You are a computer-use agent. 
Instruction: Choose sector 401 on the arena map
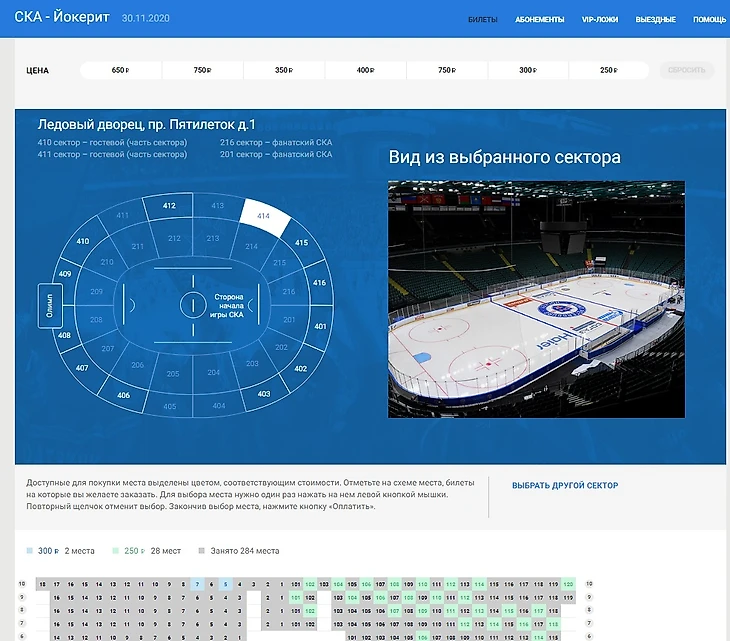tap(320, 326)
